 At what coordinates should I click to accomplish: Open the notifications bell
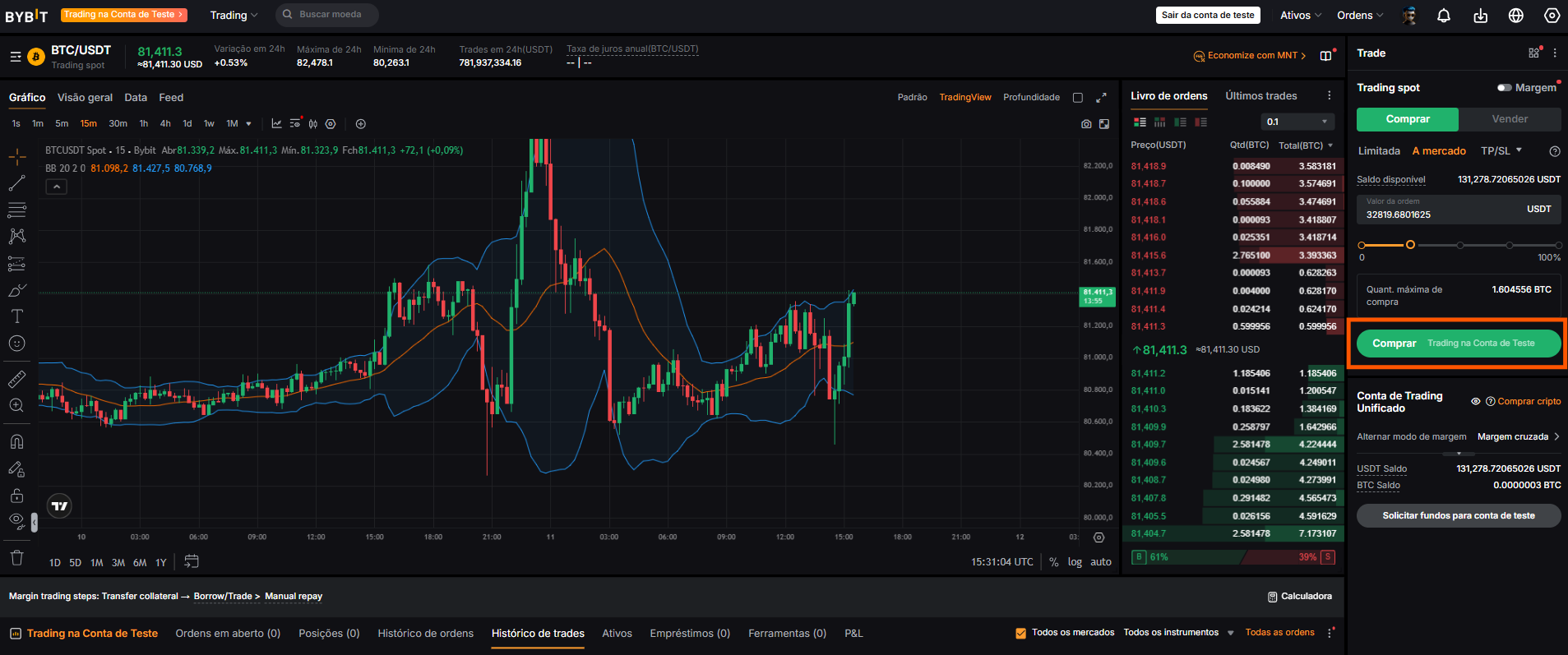coord(1444,16)
